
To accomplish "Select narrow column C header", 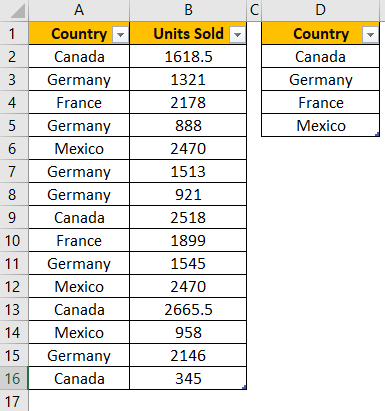I will click(254, 10).
